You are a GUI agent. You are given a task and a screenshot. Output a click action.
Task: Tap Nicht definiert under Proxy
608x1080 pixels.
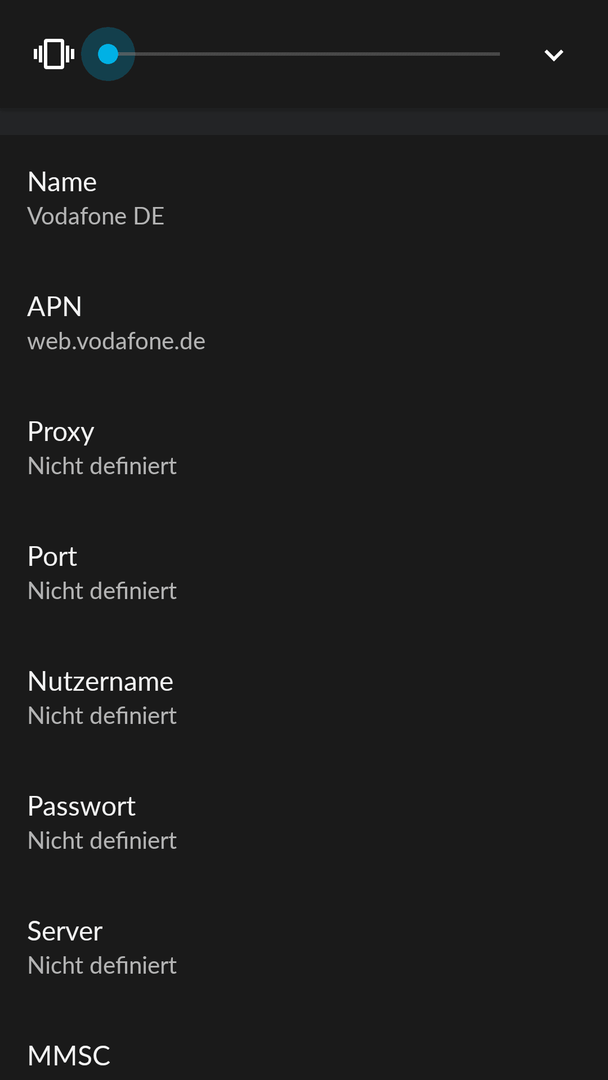(x=102, y=466)
